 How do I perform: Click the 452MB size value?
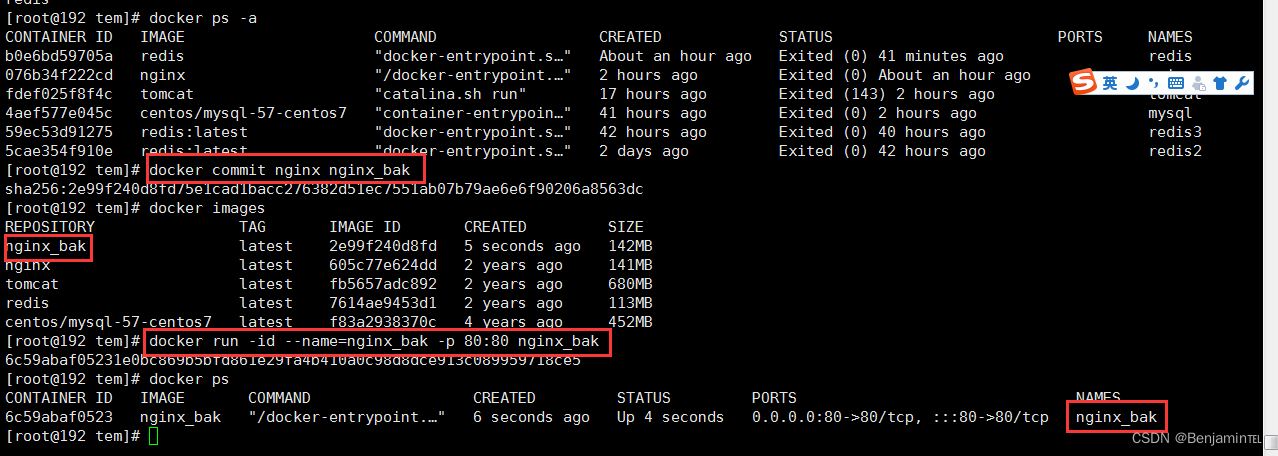[630, 322]
